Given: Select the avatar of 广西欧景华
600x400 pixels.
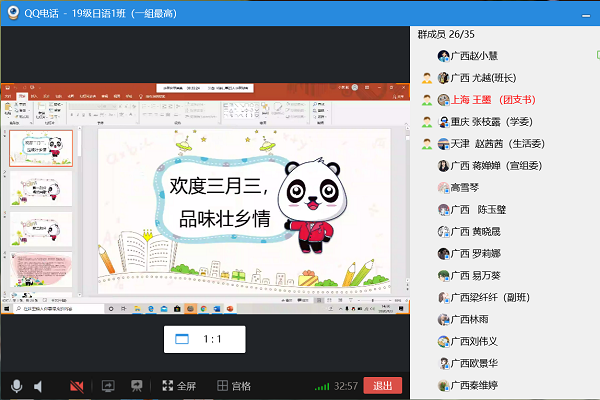Looking at the screenshot, I should pos(443,363).
